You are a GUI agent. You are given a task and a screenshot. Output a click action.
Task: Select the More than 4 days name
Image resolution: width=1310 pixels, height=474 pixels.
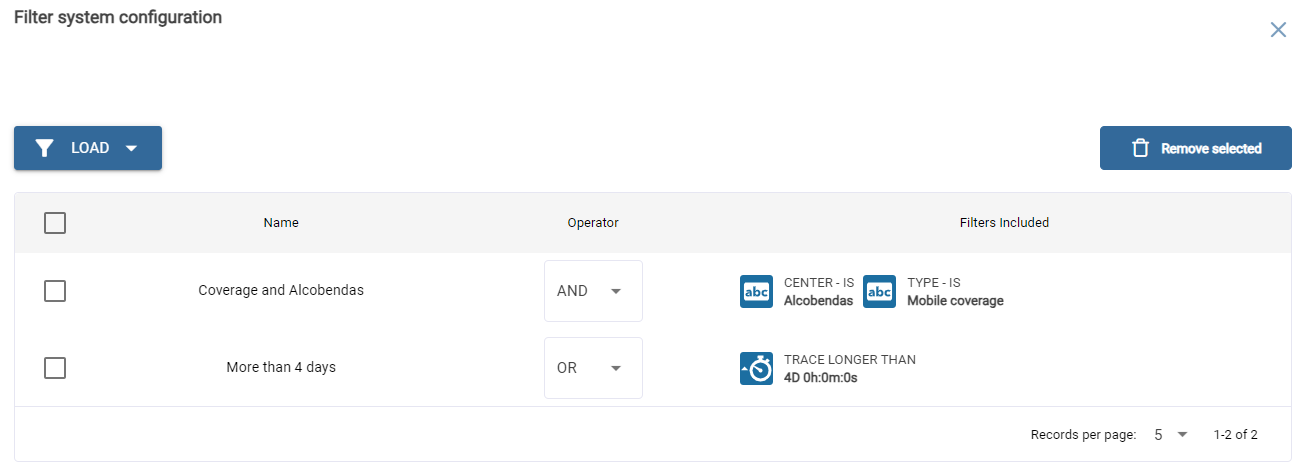tap(281, 368)
